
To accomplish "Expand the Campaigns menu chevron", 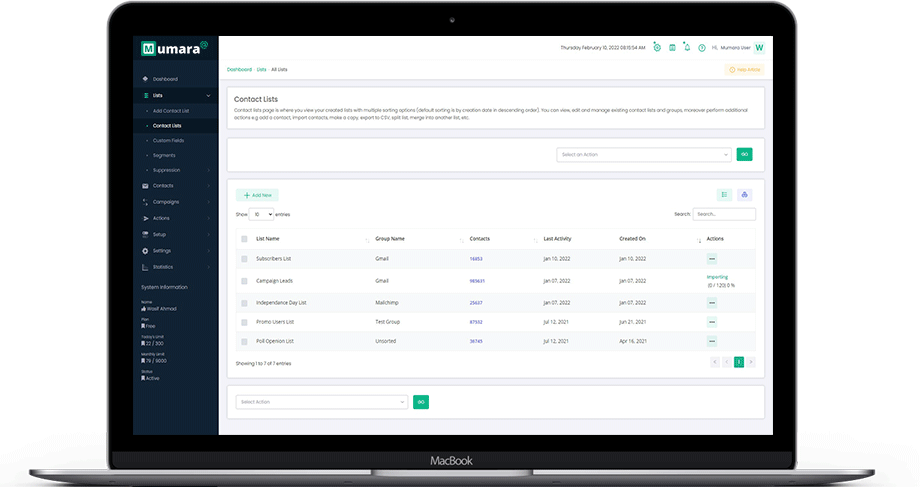I will [208, 202].
